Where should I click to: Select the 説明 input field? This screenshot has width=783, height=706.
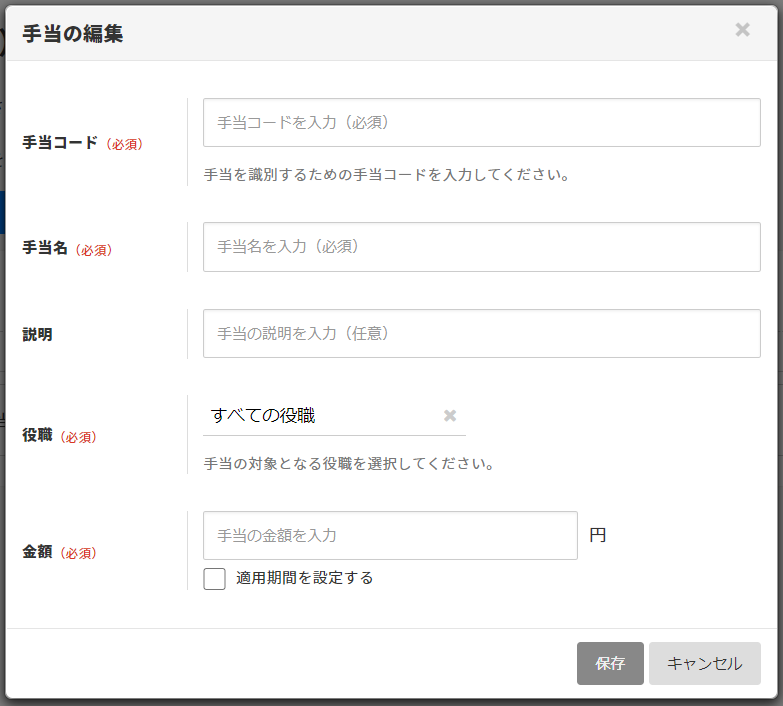[481, 334]
